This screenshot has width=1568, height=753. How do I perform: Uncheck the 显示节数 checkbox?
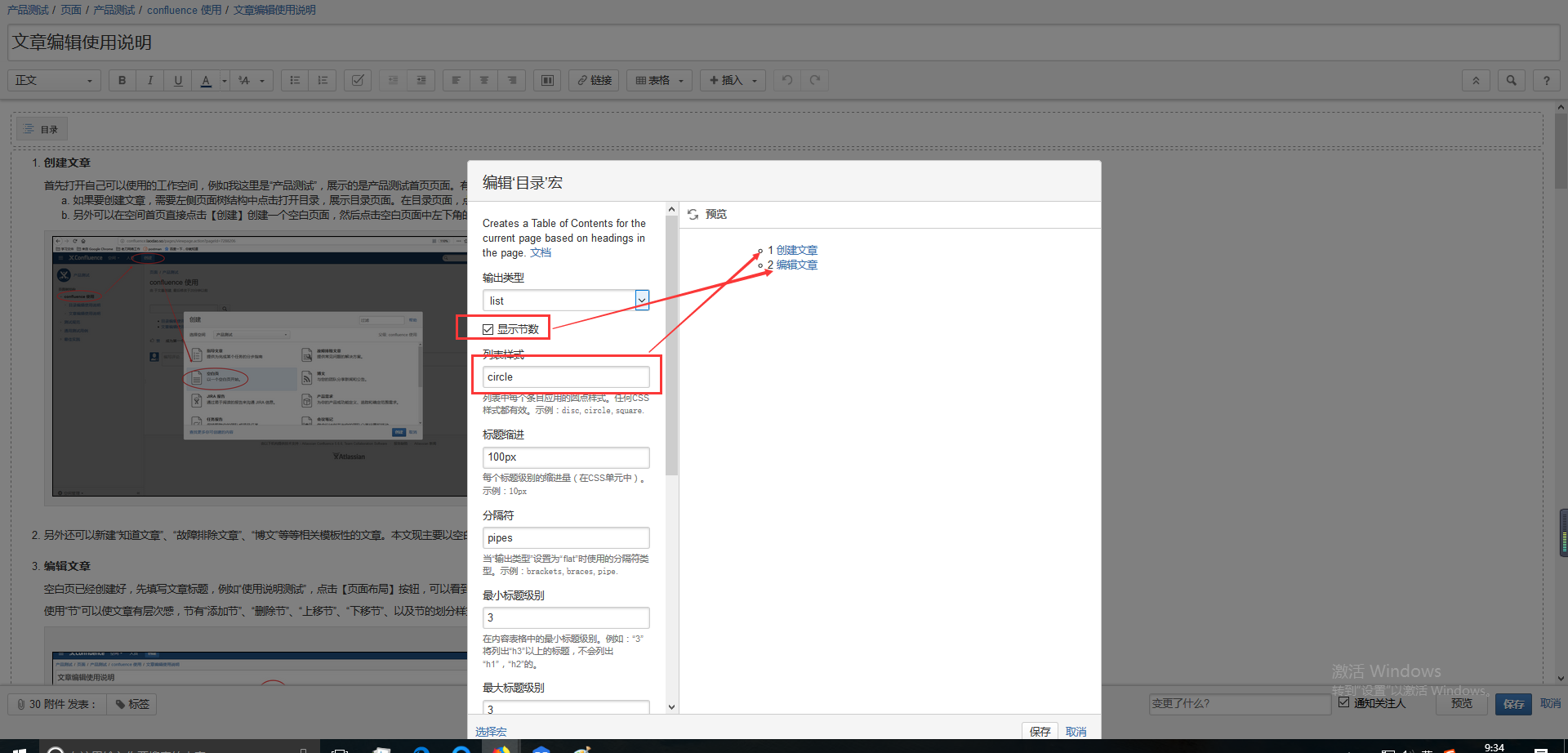[x=488, y=329]
